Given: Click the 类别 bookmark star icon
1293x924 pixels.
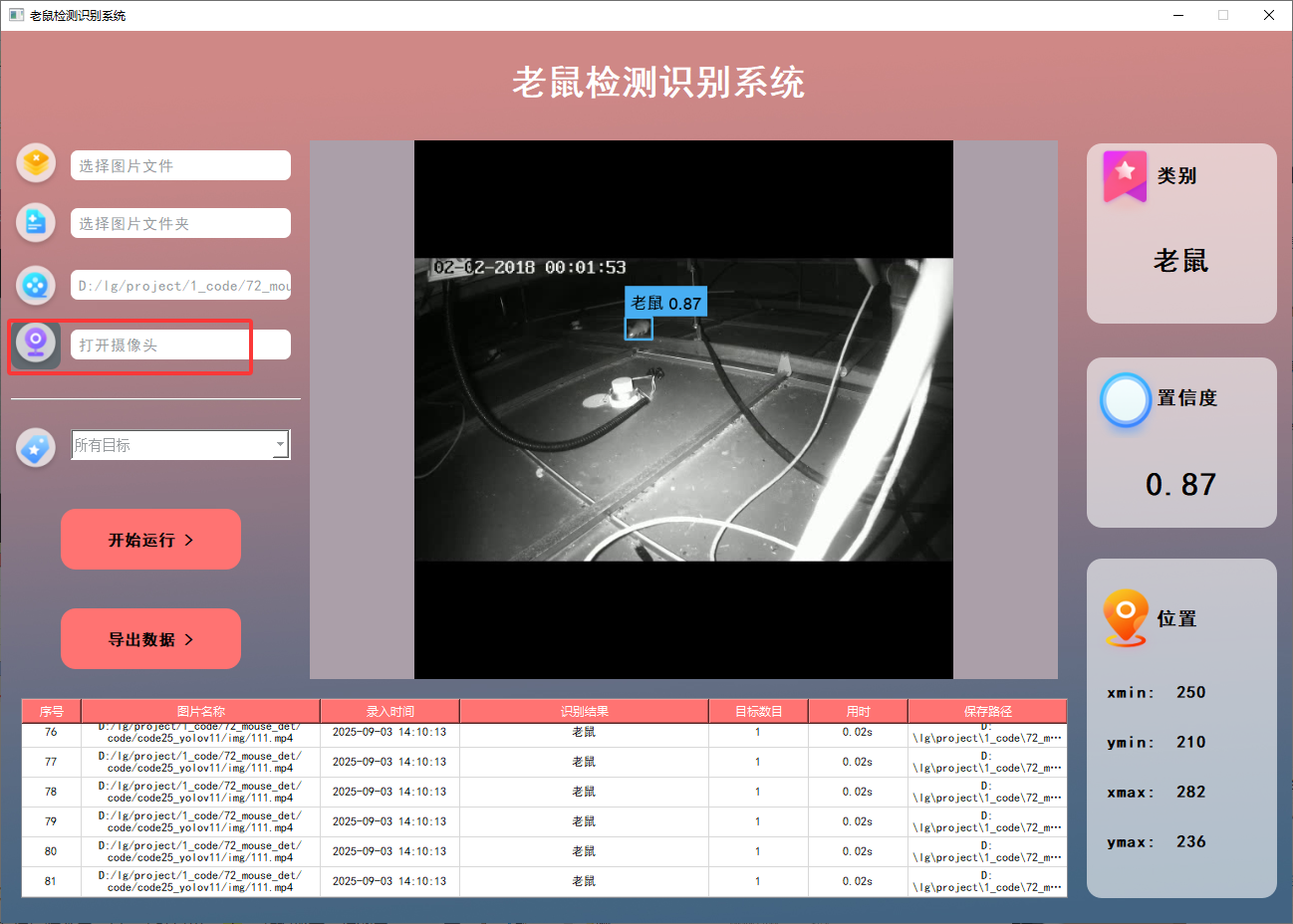Looking at the screenshot, I should pyautogui.click(x=1125, y=176).
